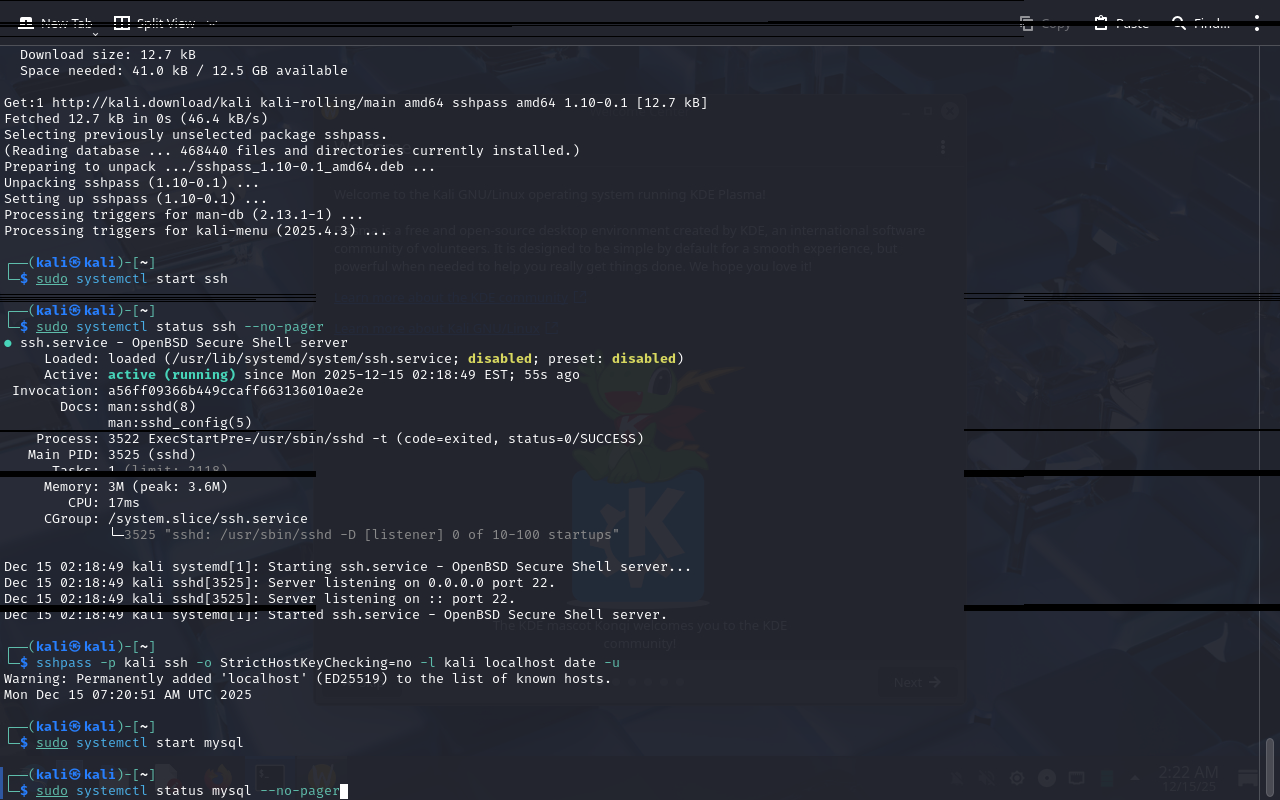Click the taskbar clock showing 2:22 AM
Screen dimensions: 1280x800
click(1188, 777)
